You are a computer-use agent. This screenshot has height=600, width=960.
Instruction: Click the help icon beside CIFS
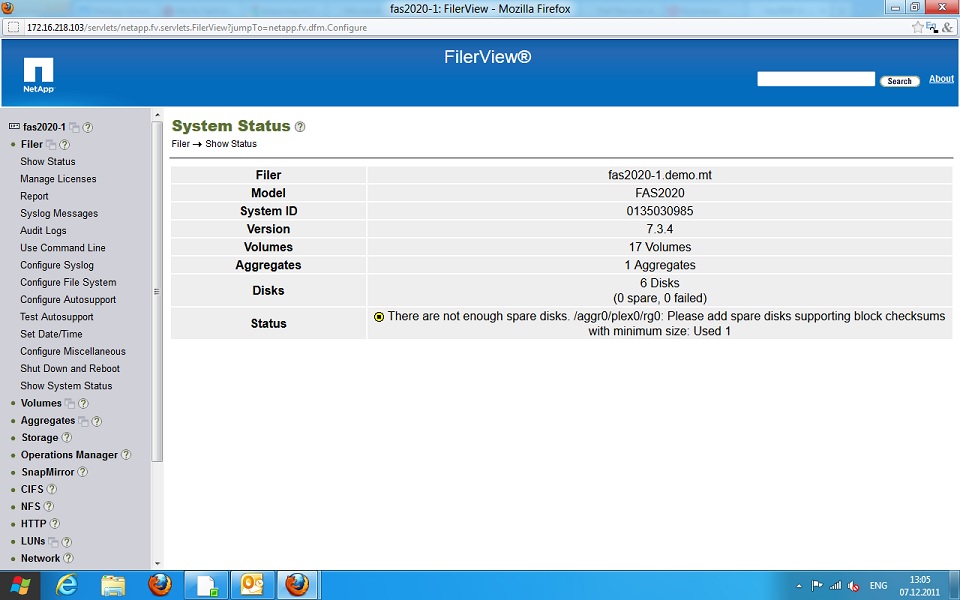[52, 489]
